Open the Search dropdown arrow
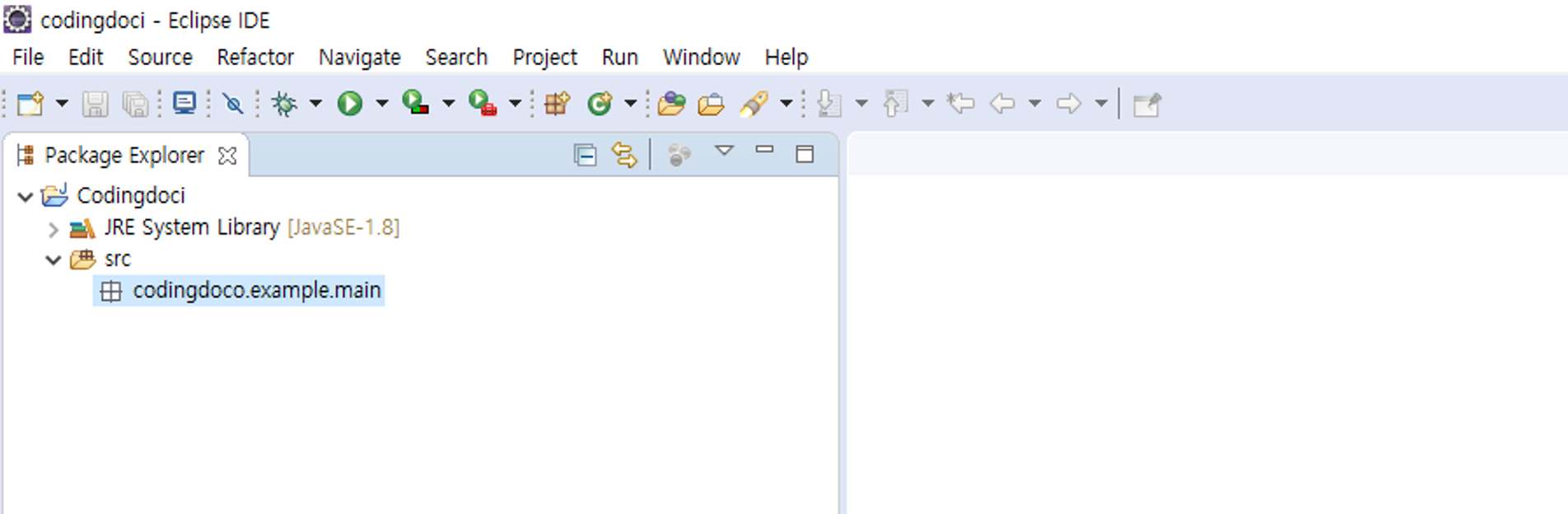 pos(786,104)
